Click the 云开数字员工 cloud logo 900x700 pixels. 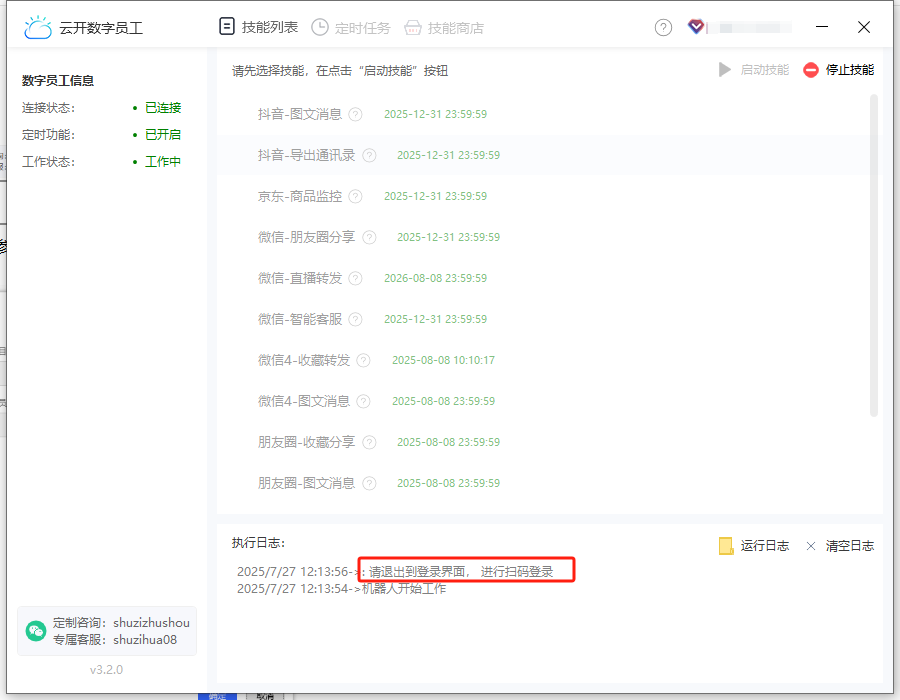click(x=38, y=28)
